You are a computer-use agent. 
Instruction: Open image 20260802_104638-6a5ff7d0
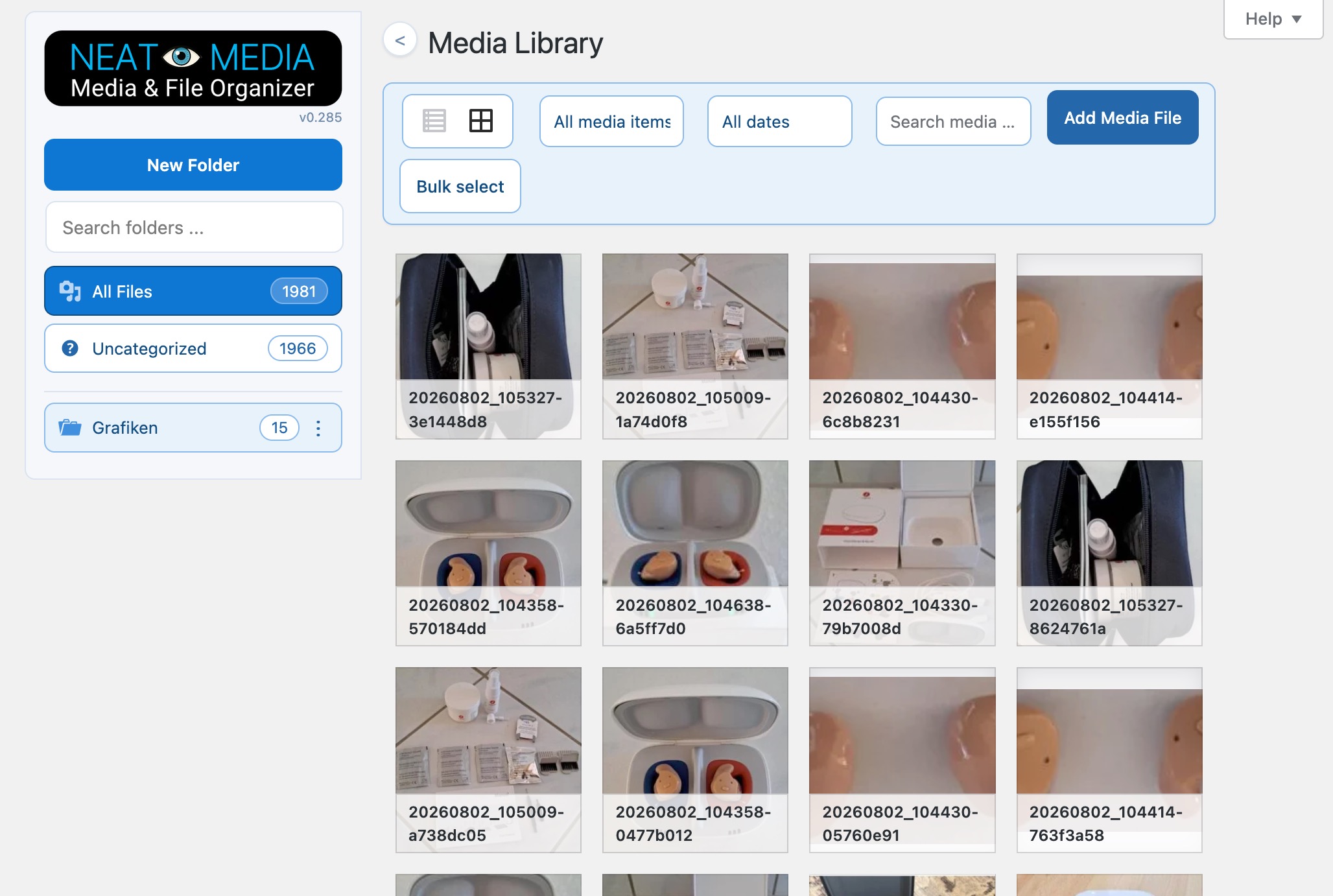tap(695, 553)
